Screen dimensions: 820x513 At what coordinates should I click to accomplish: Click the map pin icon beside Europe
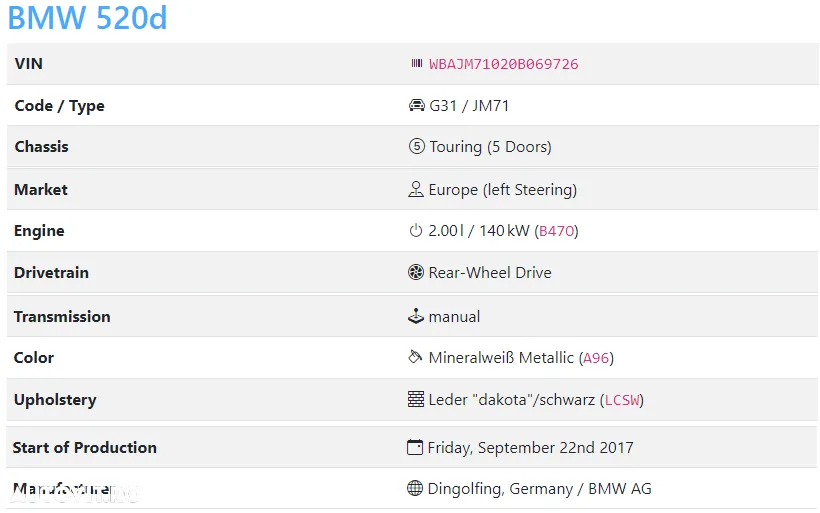point(416,189)
